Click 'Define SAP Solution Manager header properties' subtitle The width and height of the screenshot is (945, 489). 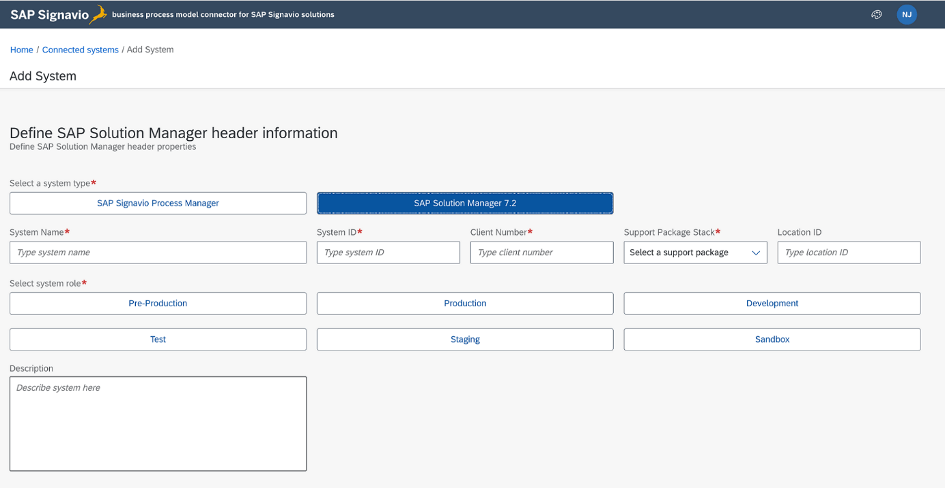(x=103, y=147)
